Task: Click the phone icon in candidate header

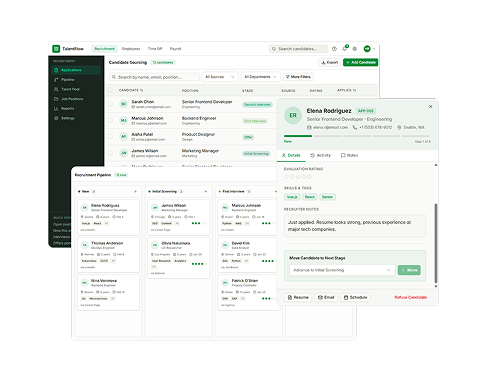Action: click(x=355, y=128)
